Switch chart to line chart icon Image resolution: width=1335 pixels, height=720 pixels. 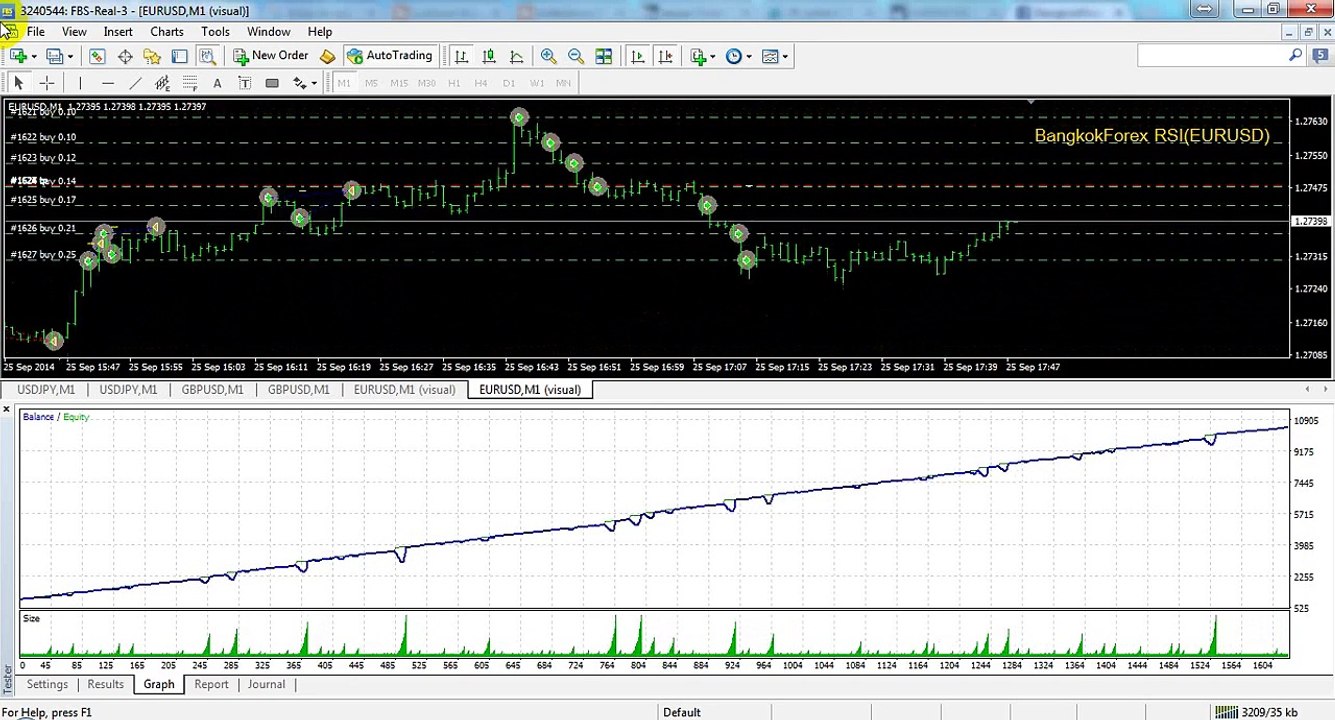click(x=516, y=57)
